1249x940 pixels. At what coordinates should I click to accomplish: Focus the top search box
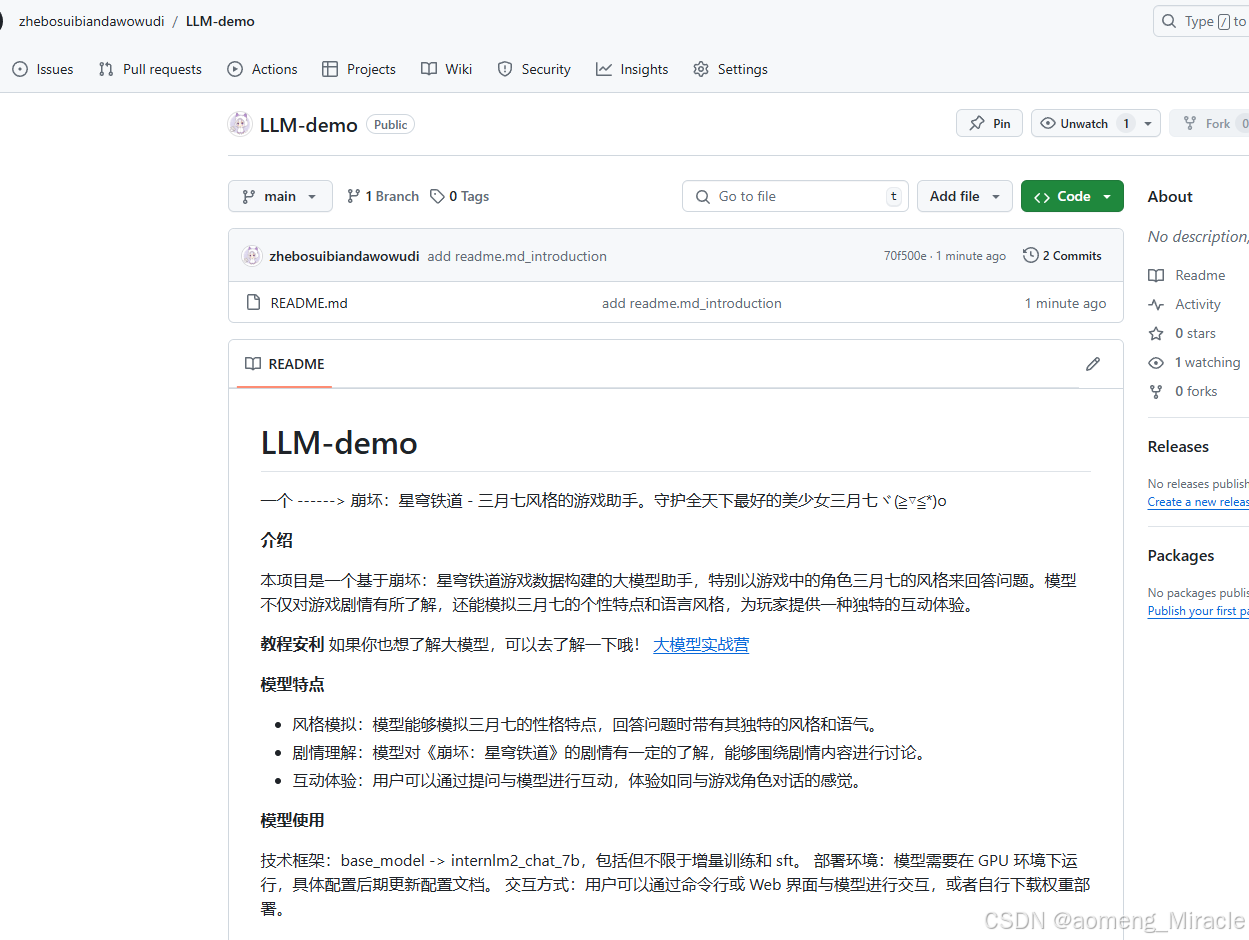click(x=1201, y=21)
